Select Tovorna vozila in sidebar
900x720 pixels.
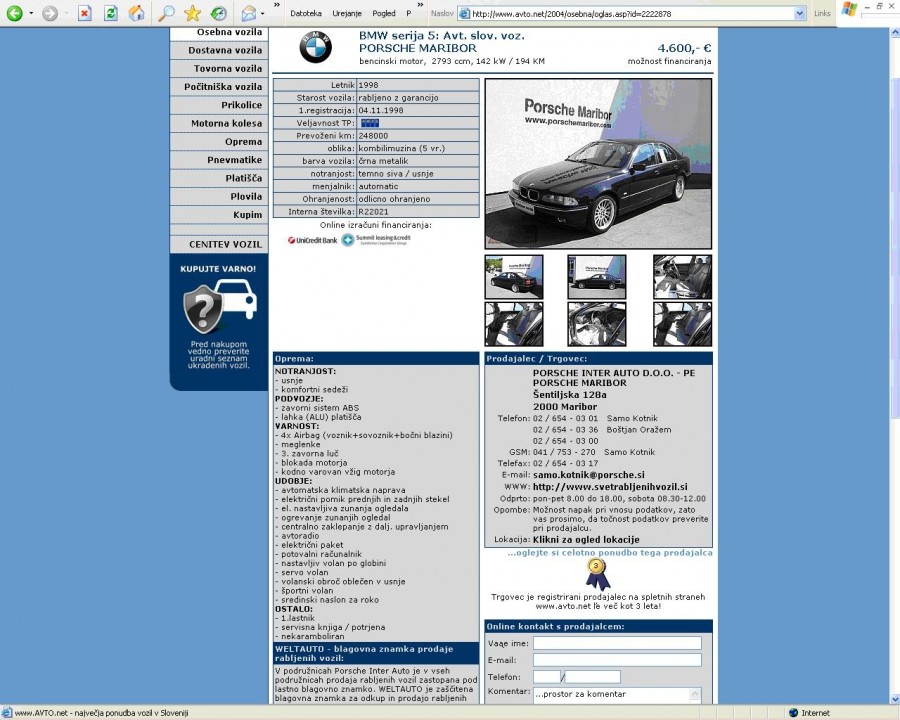pos(219,68)
